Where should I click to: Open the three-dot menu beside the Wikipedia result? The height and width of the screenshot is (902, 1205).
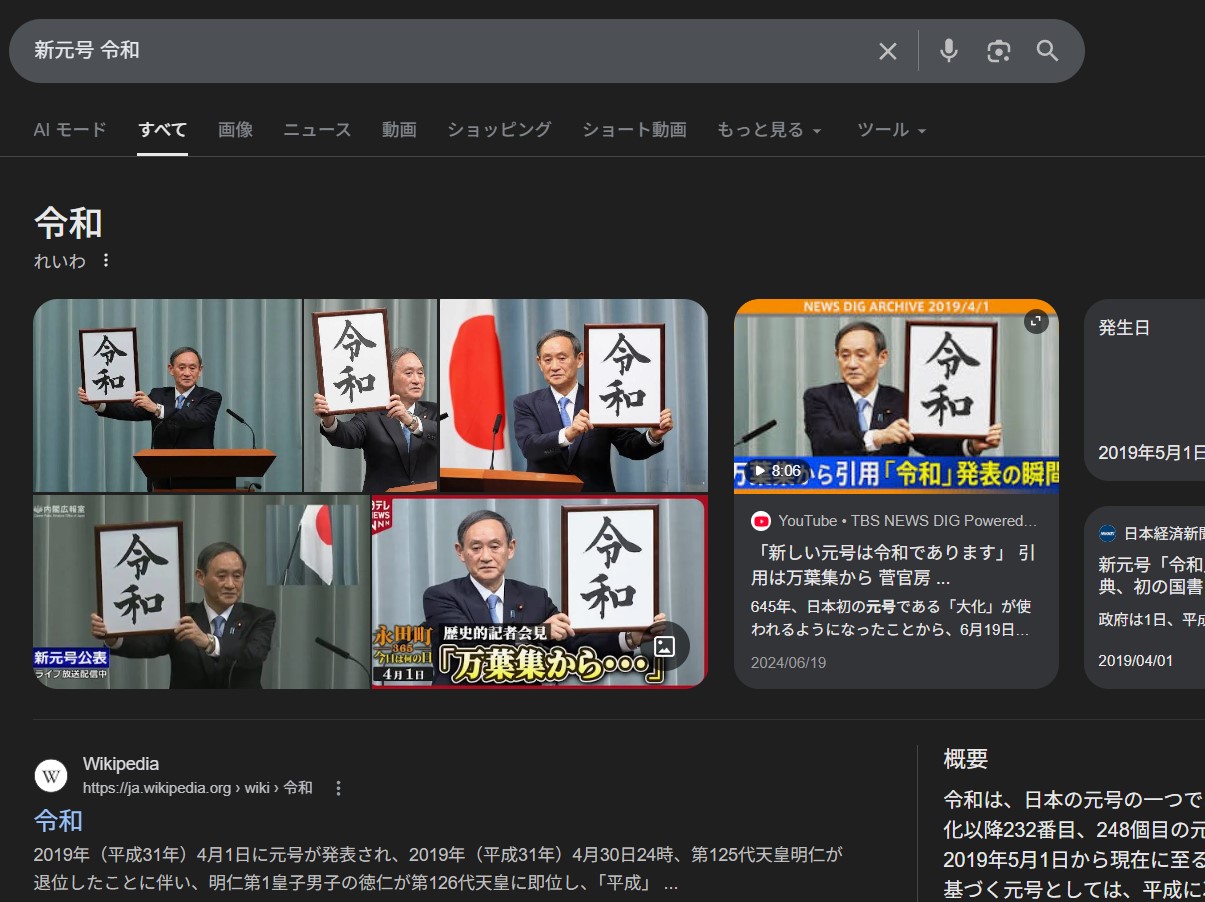338,788
